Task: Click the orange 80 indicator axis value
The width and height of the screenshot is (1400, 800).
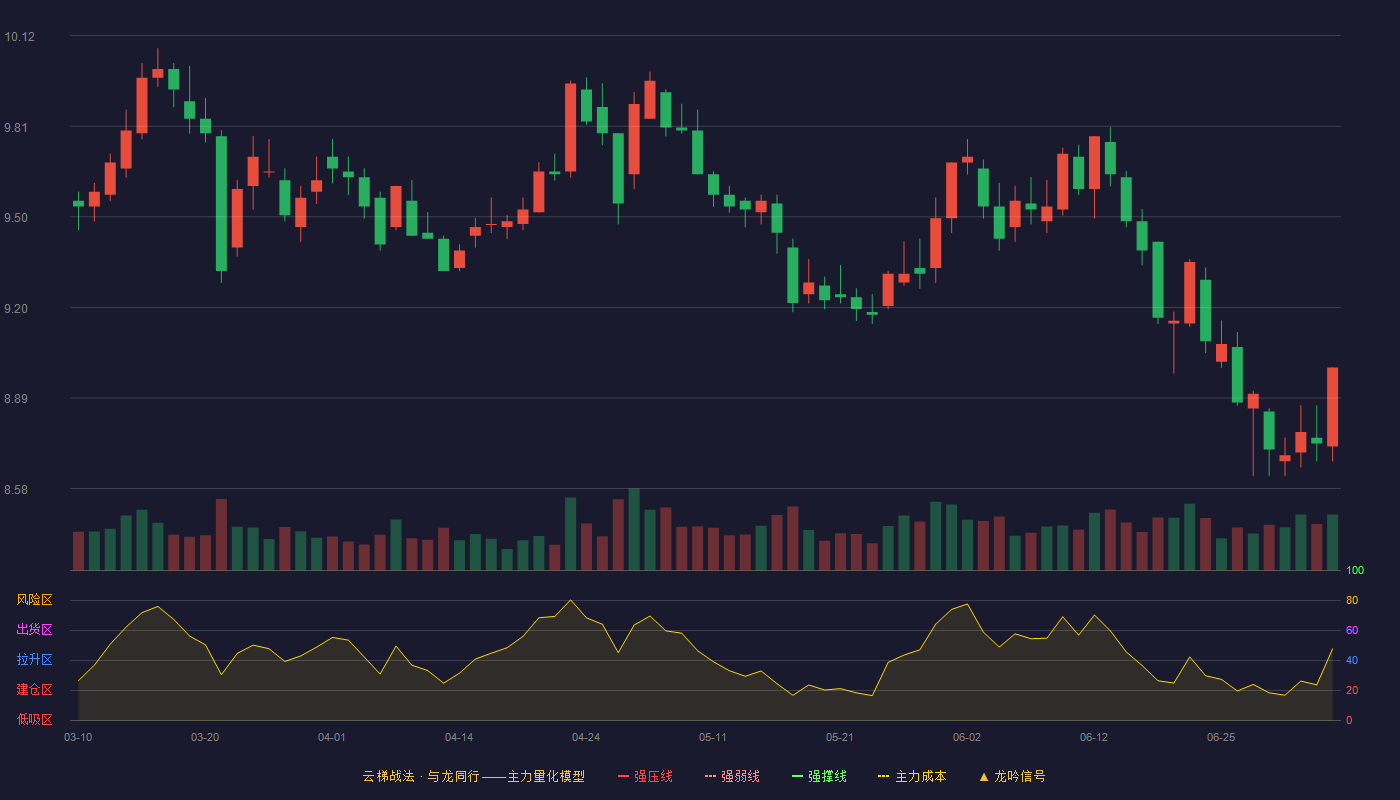Action: click(1352, 600)
